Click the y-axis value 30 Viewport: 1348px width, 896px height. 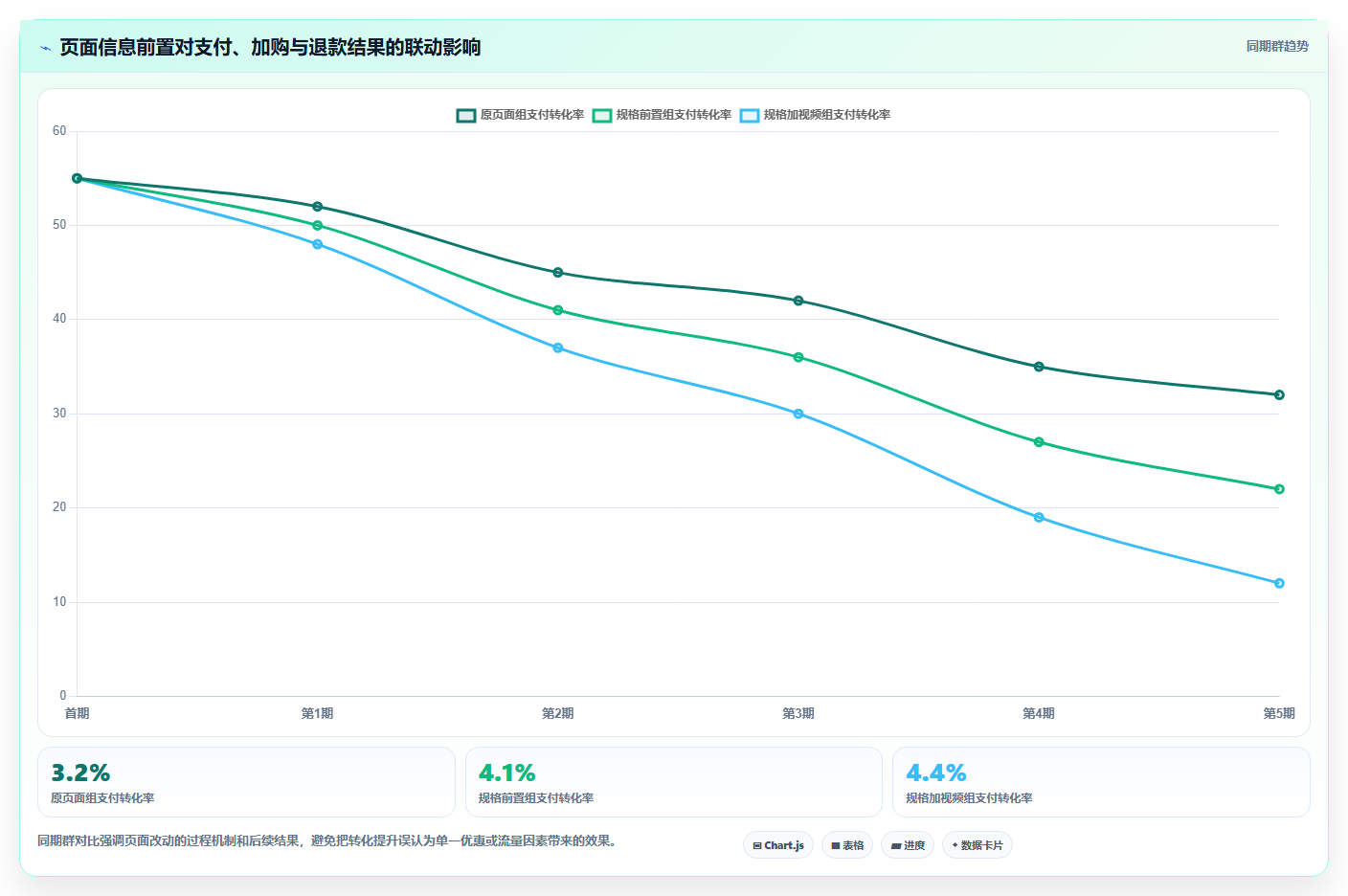pyautogui.click(x=59, y=414)
